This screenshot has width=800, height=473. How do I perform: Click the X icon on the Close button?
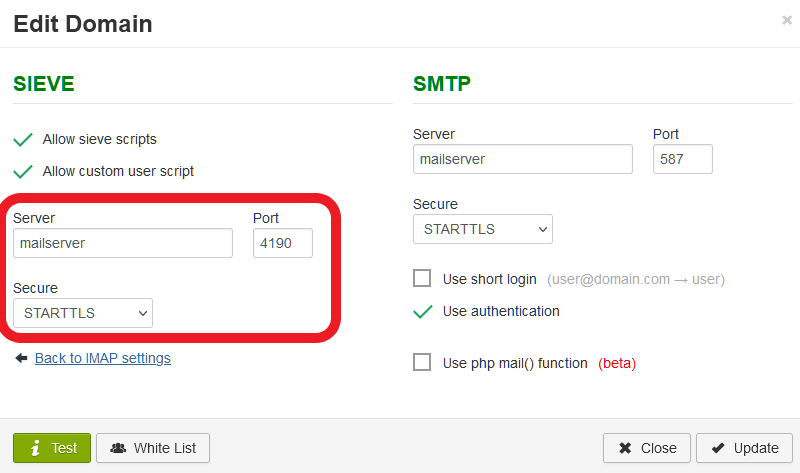coord(625,448)
